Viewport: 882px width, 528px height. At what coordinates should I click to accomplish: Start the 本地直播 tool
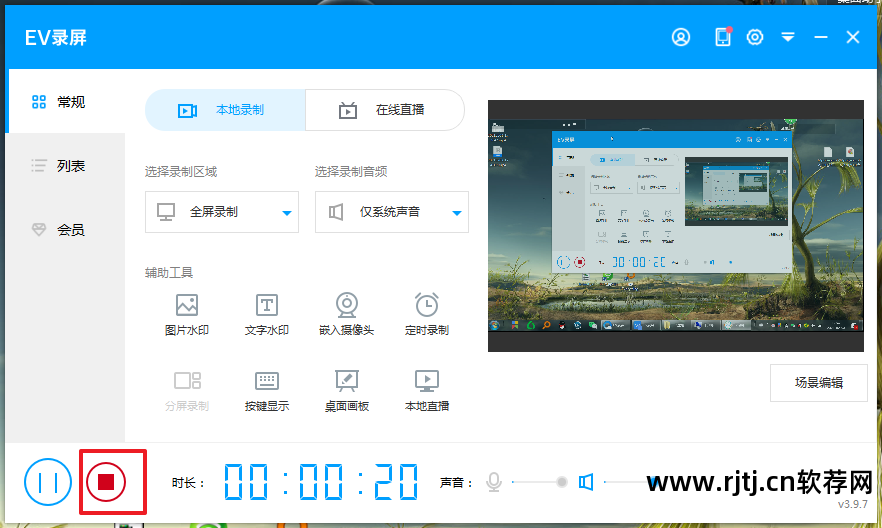427,391
